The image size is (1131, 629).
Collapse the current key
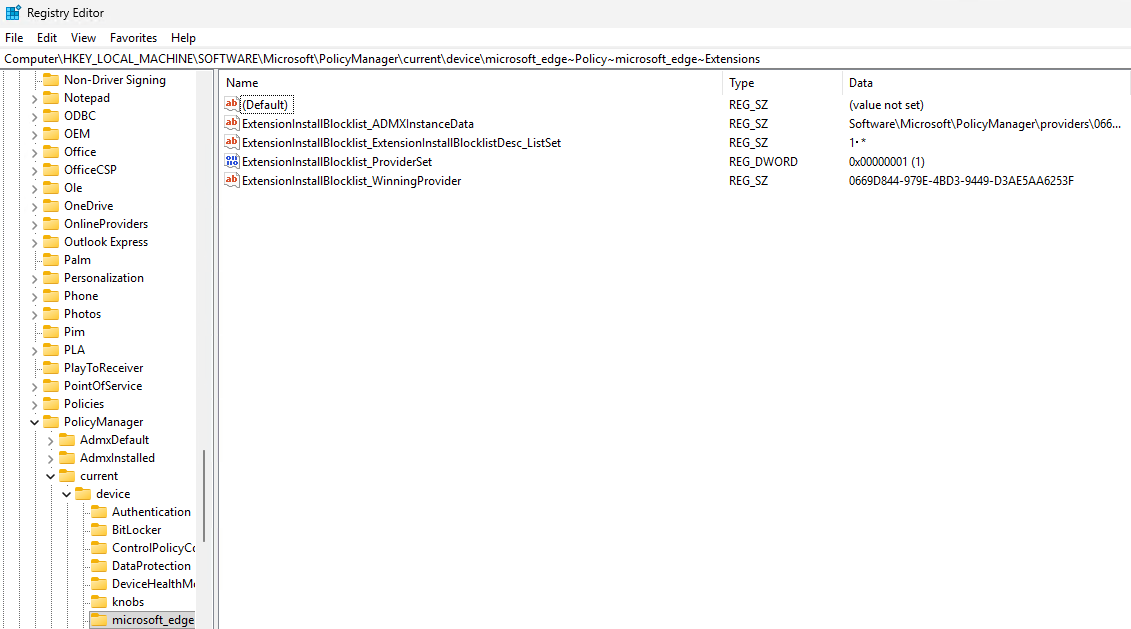[50, 476]
